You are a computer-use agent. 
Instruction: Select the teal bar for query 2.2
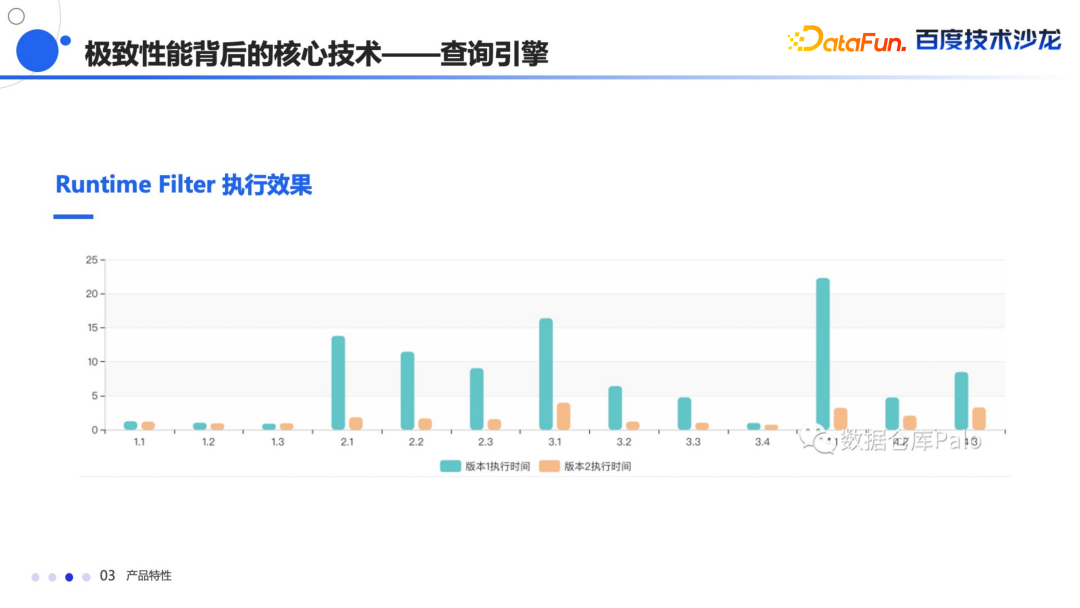[407, 390]
